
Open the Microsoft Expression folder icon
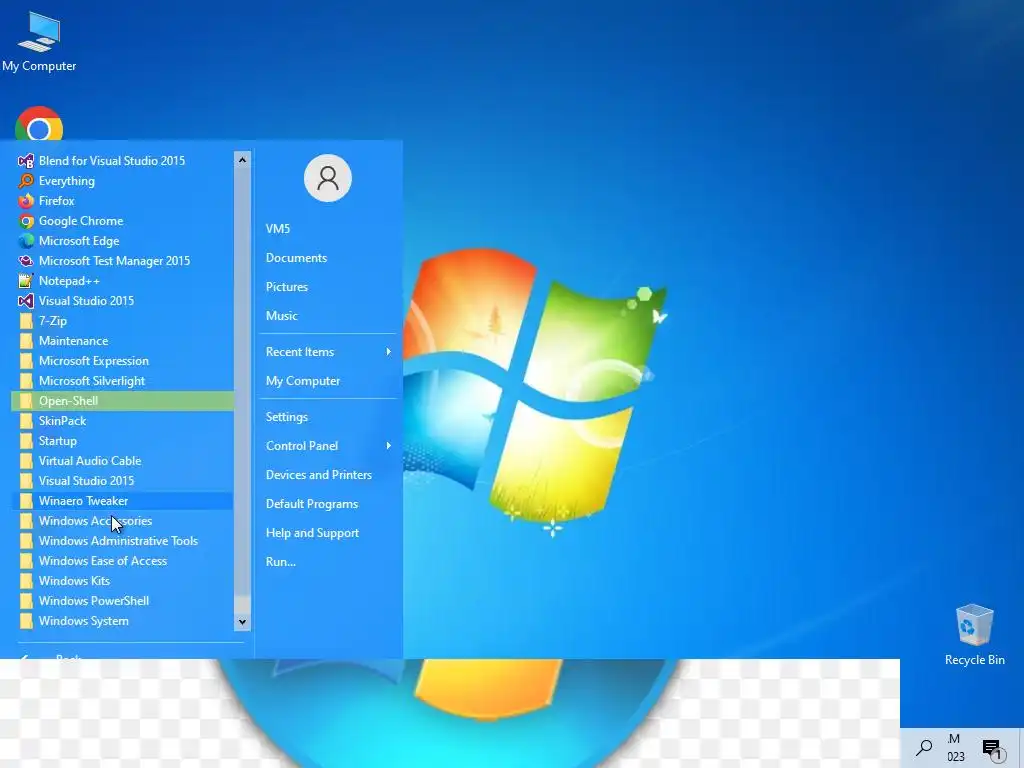(x=25, y=360)
